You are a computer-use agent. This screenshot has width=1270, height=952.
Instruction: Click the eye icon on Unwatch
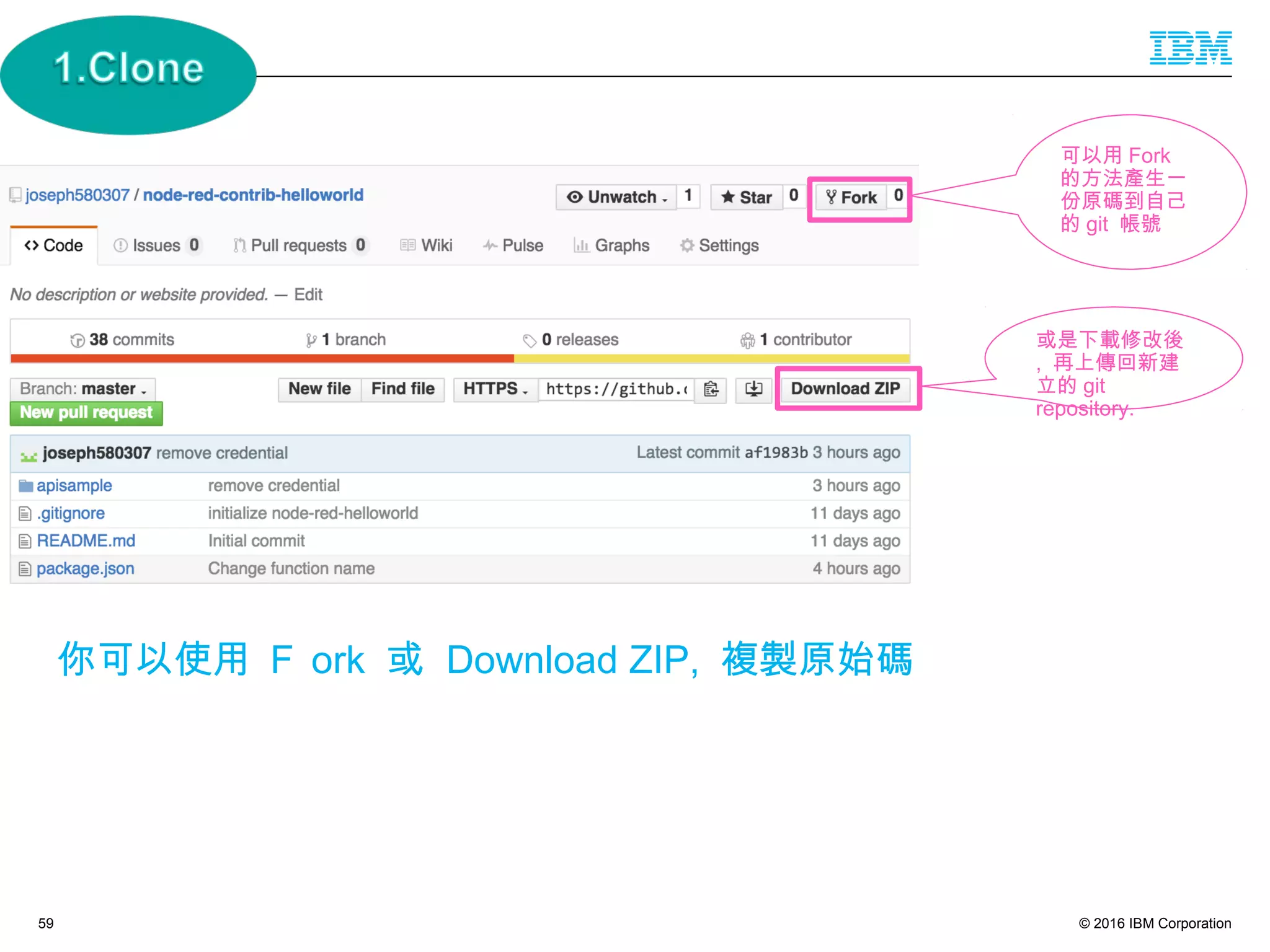tap(575, 197)
